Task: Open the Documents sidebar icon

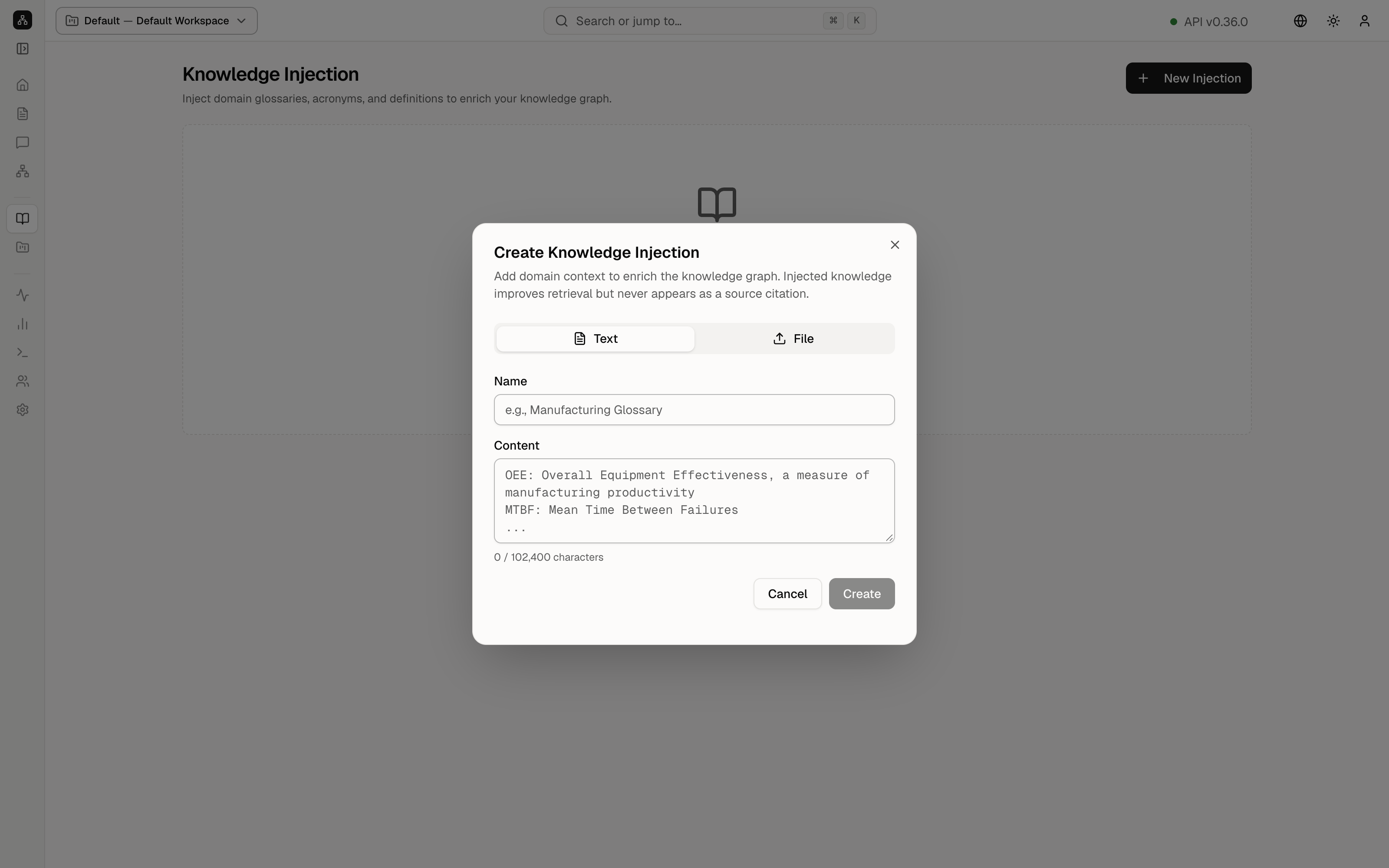Action: pyautogui.click(x=23, y=114)
